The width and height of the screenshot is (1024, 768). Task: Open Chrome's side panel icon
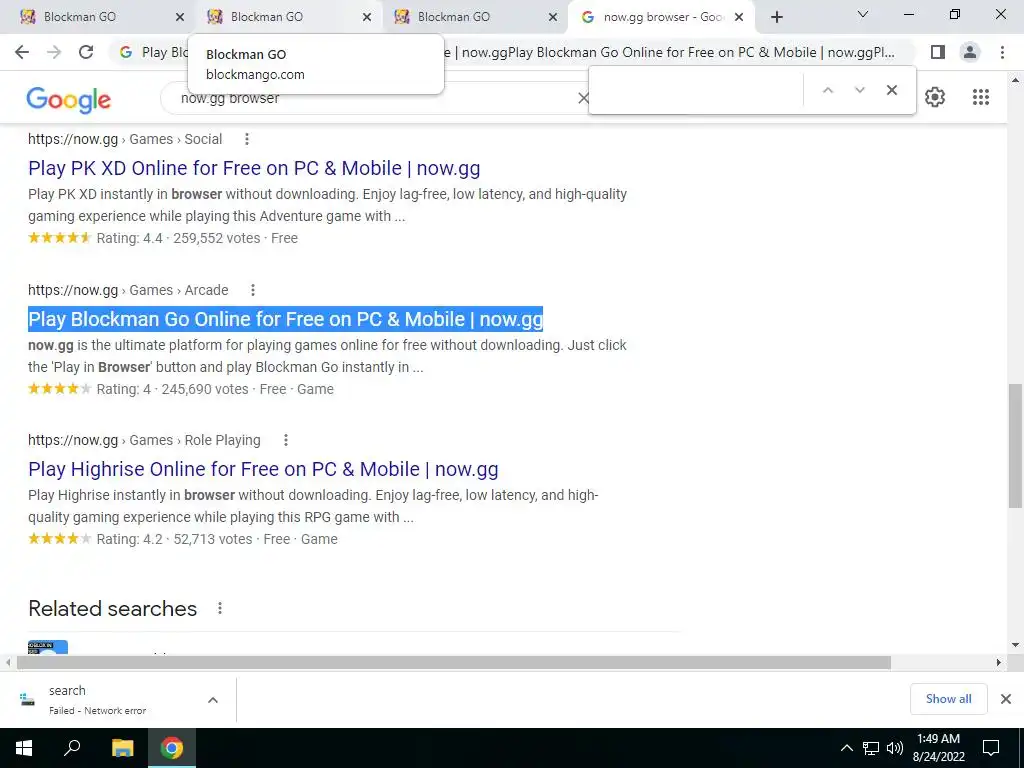(x=938, y=52)
